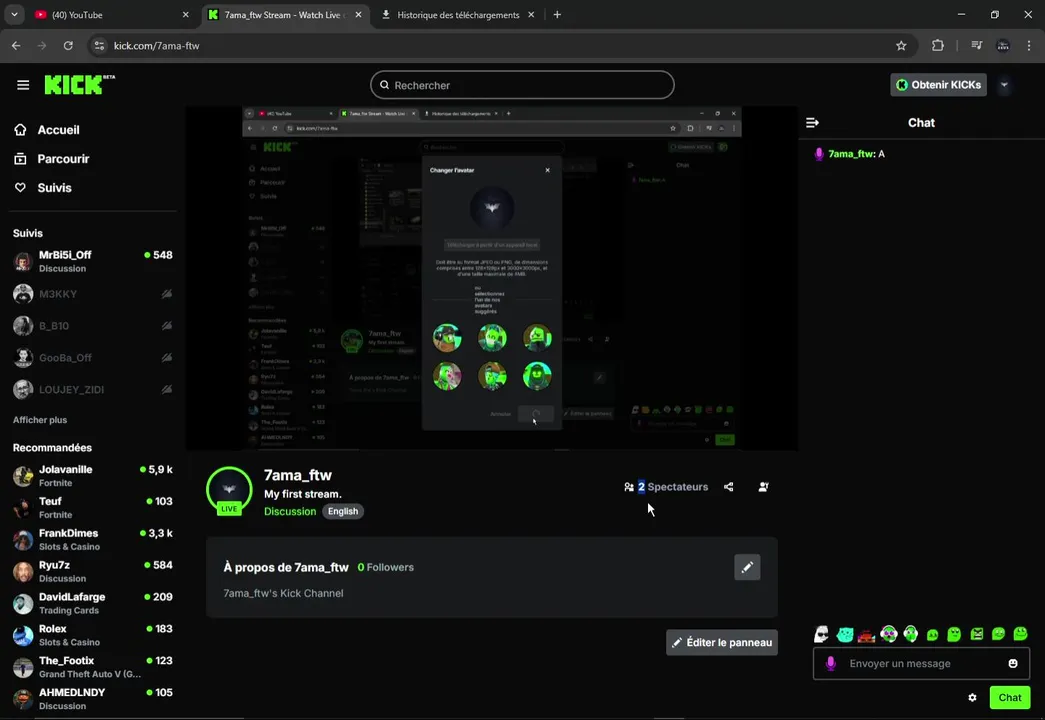The width and height of the screenshot is (1045, 720).
Task: Open LOUJEY_ZIDI offline channel
Action: tap(93, 389)
